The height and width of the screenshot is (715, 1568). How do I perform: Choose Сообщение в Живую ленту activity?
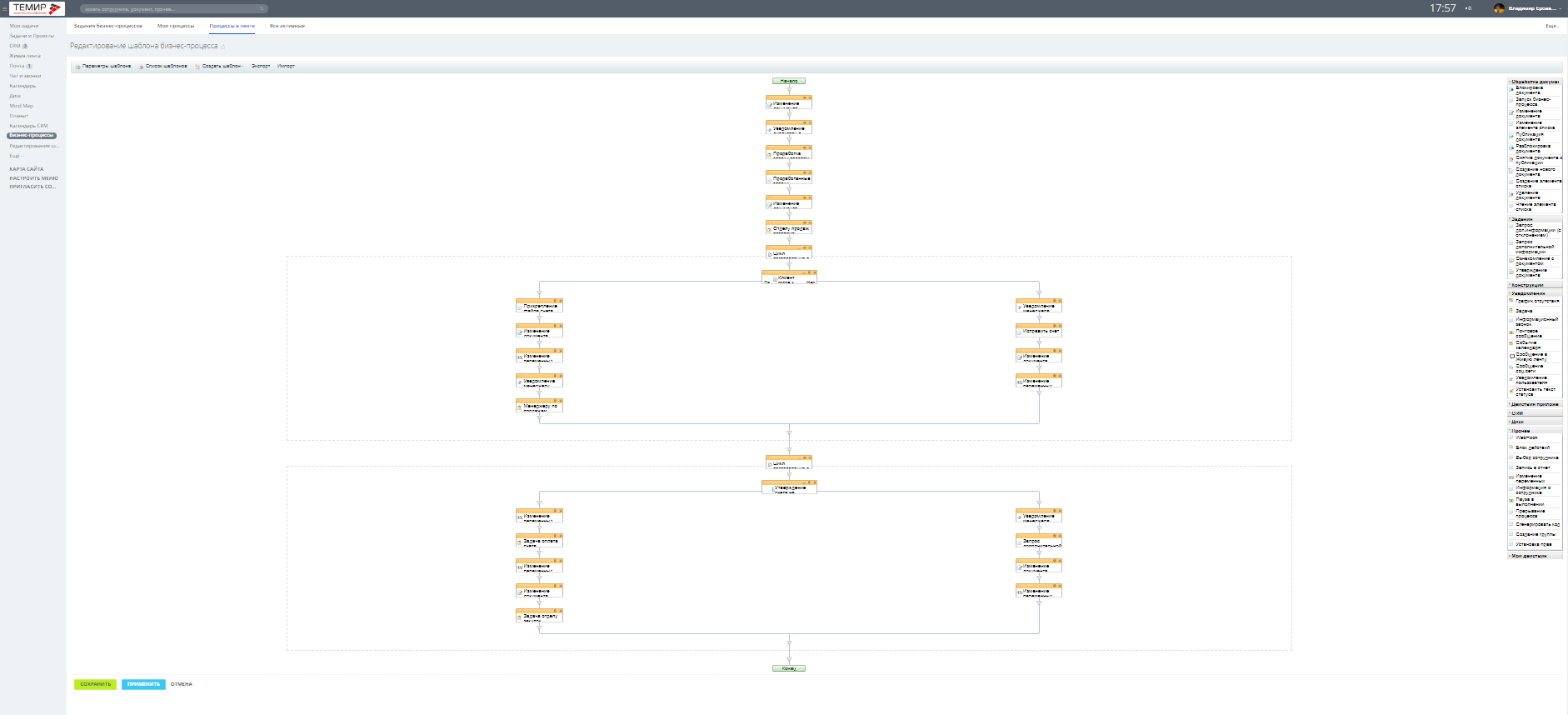[1534, 357]
